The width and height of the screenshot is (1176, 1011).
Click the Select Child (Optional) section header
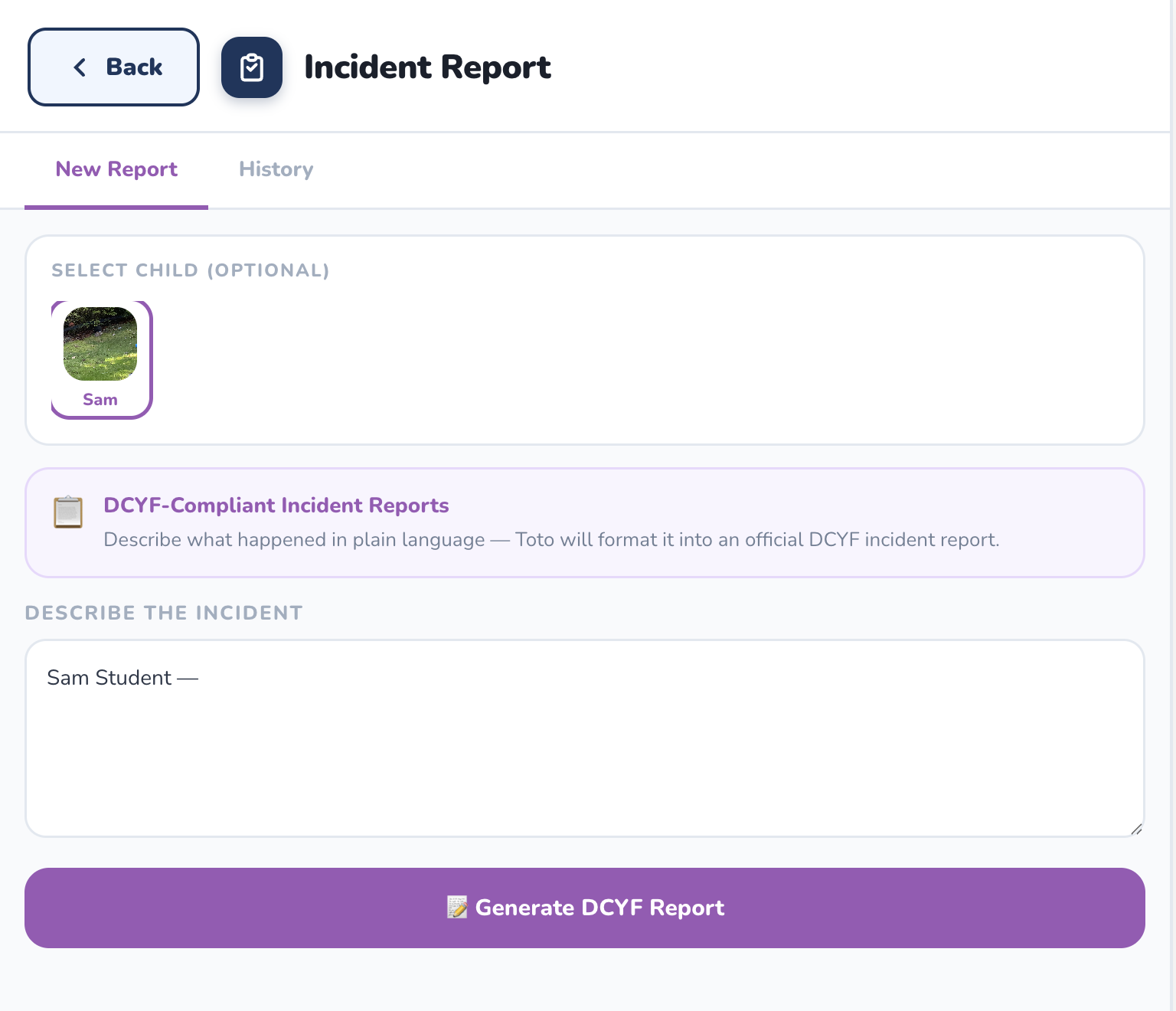(x=191, y=270)
